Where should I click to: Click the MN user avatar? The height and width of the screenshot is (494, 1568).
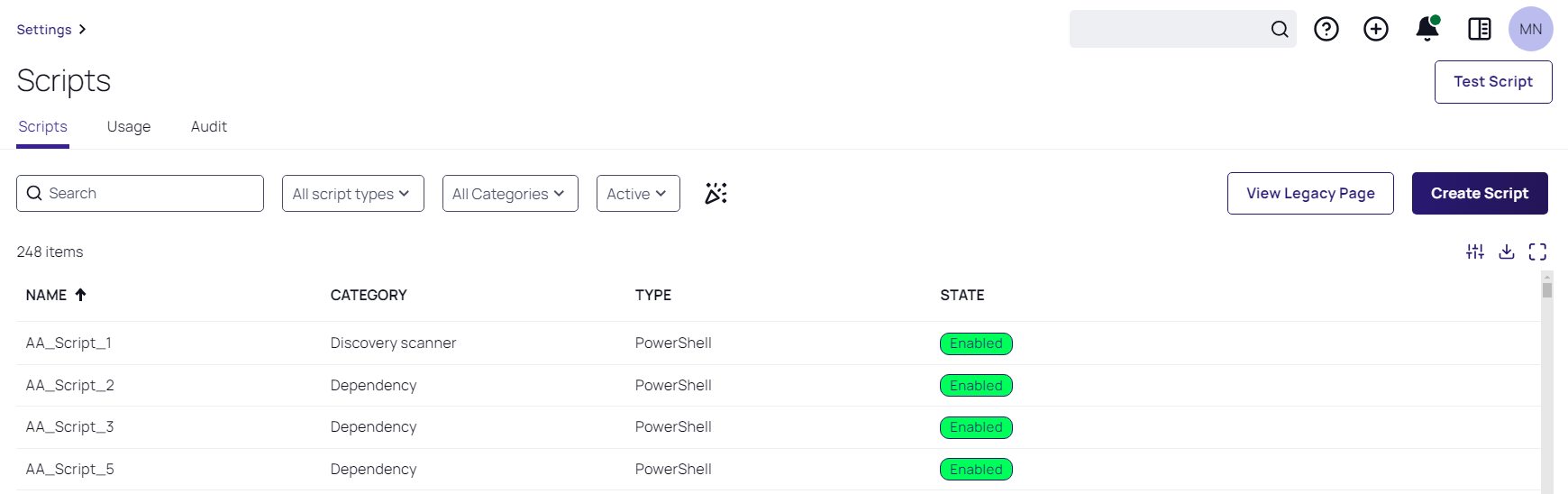[x=1531, y=29]
